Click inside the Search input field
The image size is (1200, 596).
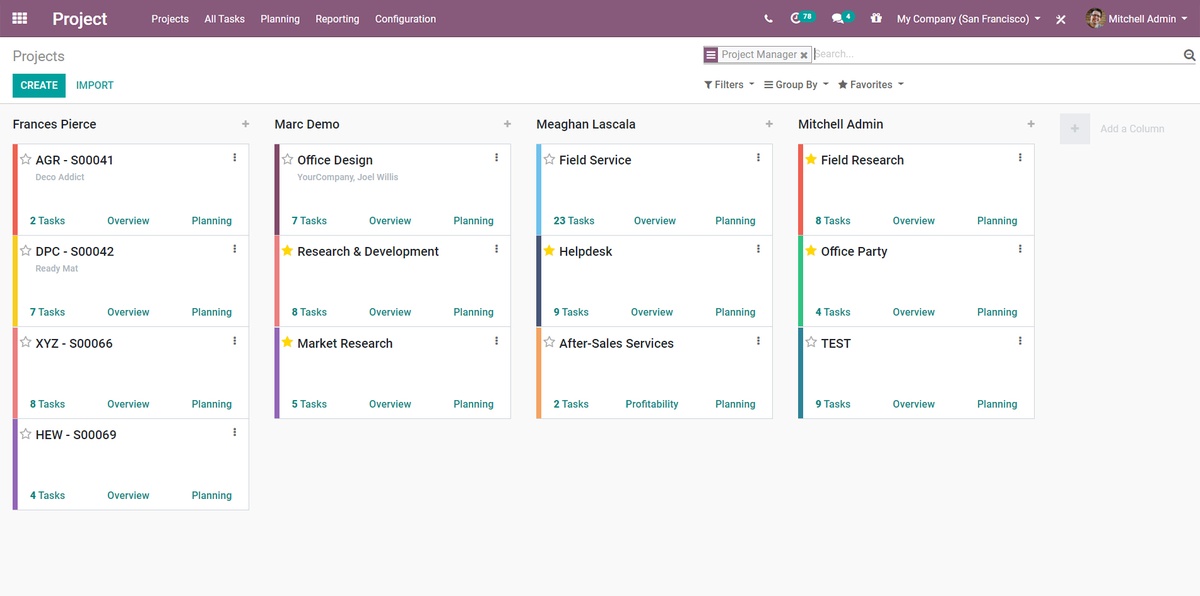900,55
